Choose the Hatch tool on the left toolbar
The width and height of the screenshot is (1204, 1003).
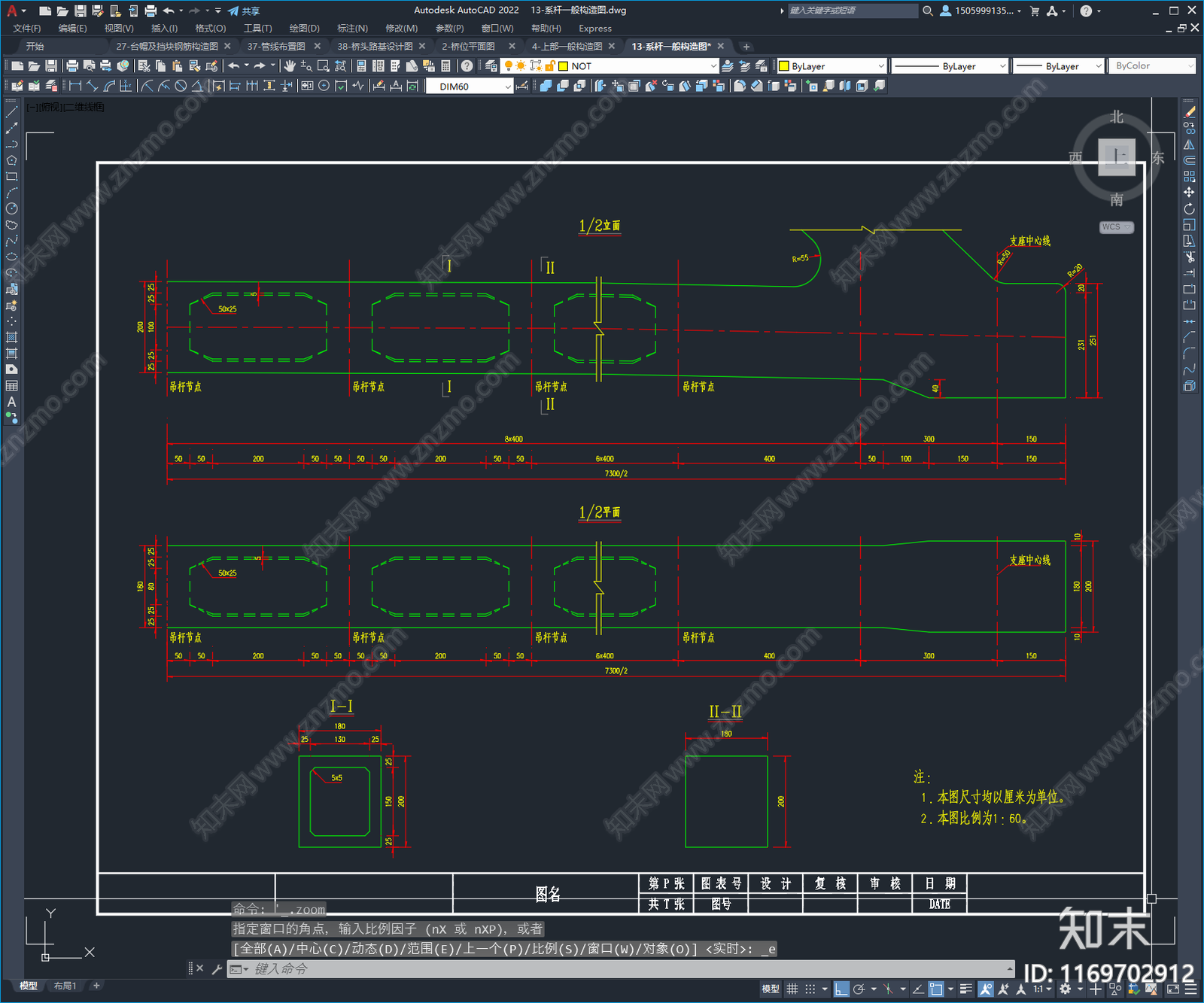click(x=11, y=336)
